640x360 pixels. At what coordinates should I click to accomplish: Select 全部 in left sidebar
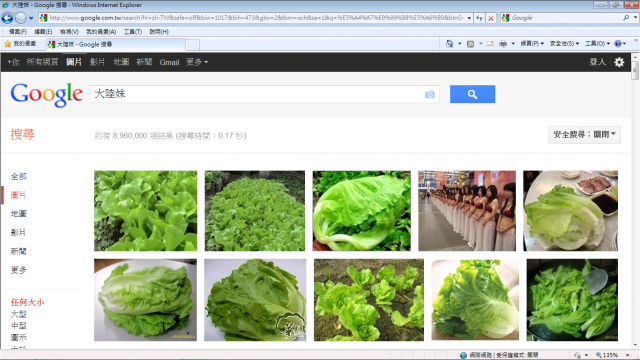18,176
